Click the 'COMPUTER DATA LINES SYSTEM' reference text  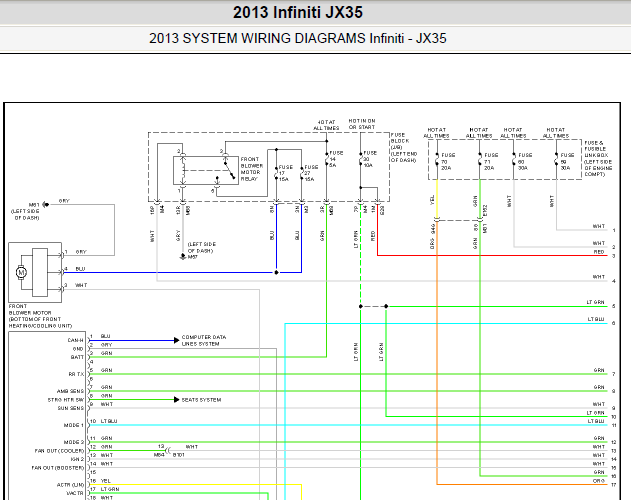tap(204, 341)
